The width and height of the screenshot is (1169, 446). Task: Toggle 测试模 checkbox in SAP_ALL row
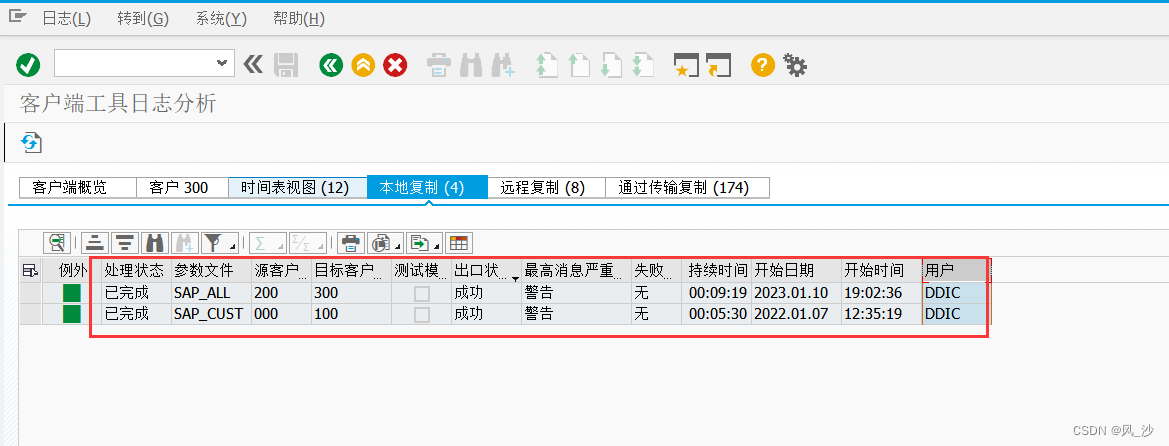422,293
